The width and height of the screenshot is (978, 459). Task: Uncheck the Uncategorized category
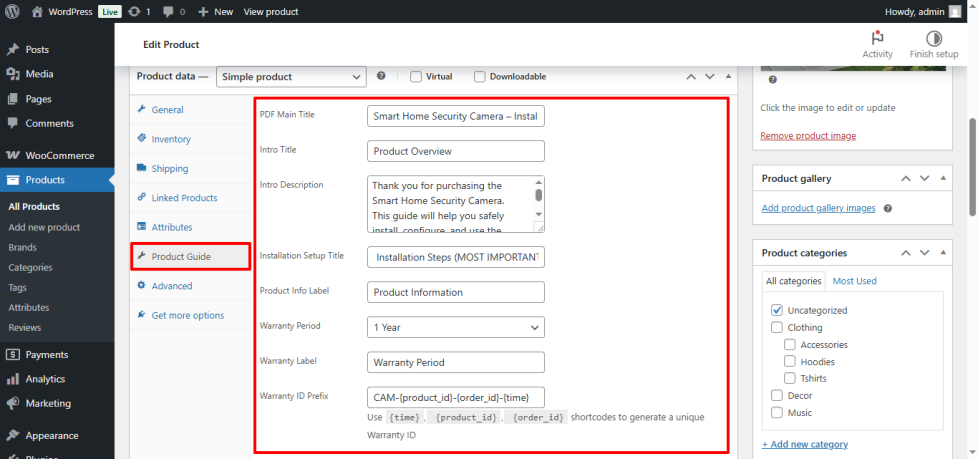point(777,311)
